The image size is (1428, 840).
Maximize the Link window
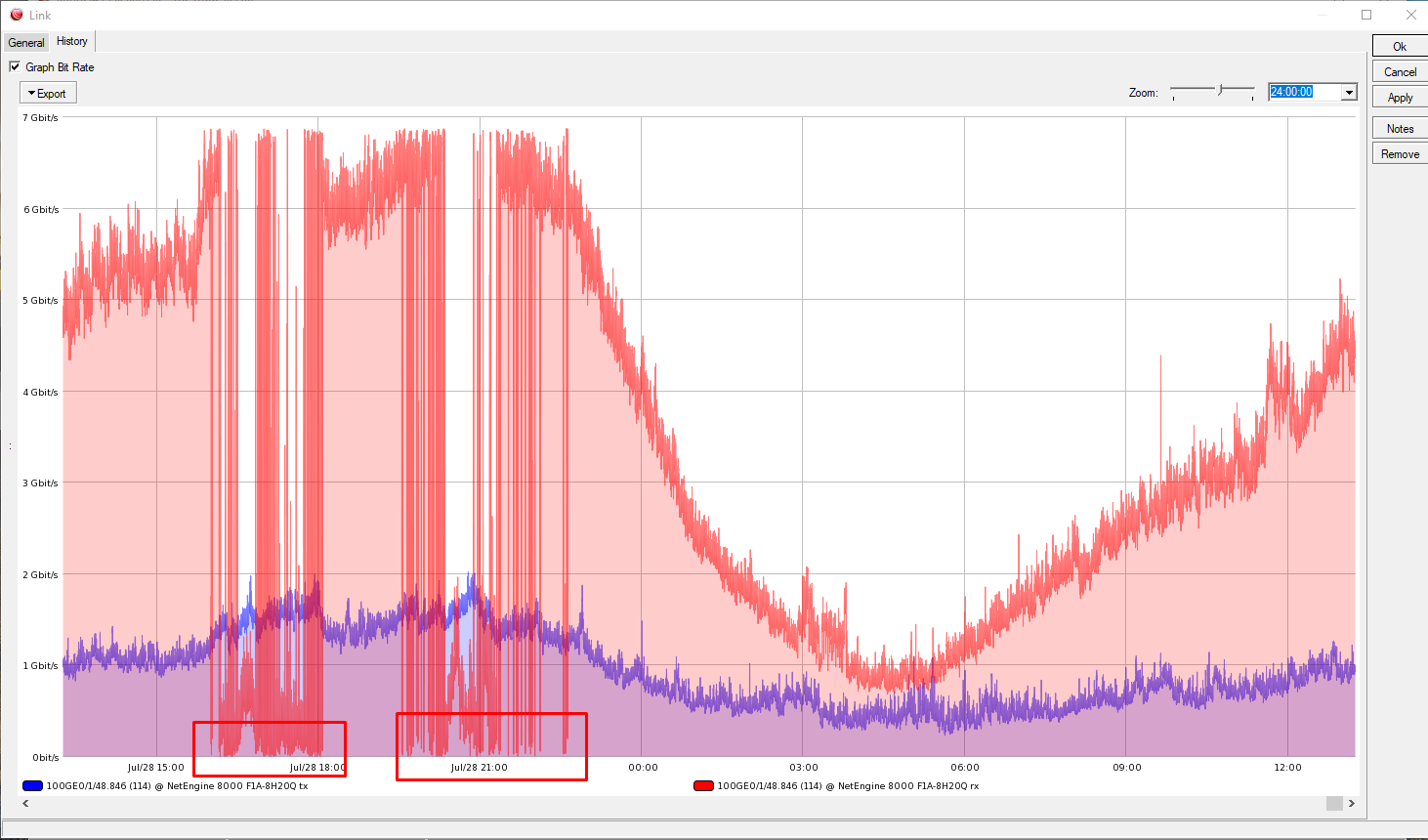click(x=1366, y=15)
